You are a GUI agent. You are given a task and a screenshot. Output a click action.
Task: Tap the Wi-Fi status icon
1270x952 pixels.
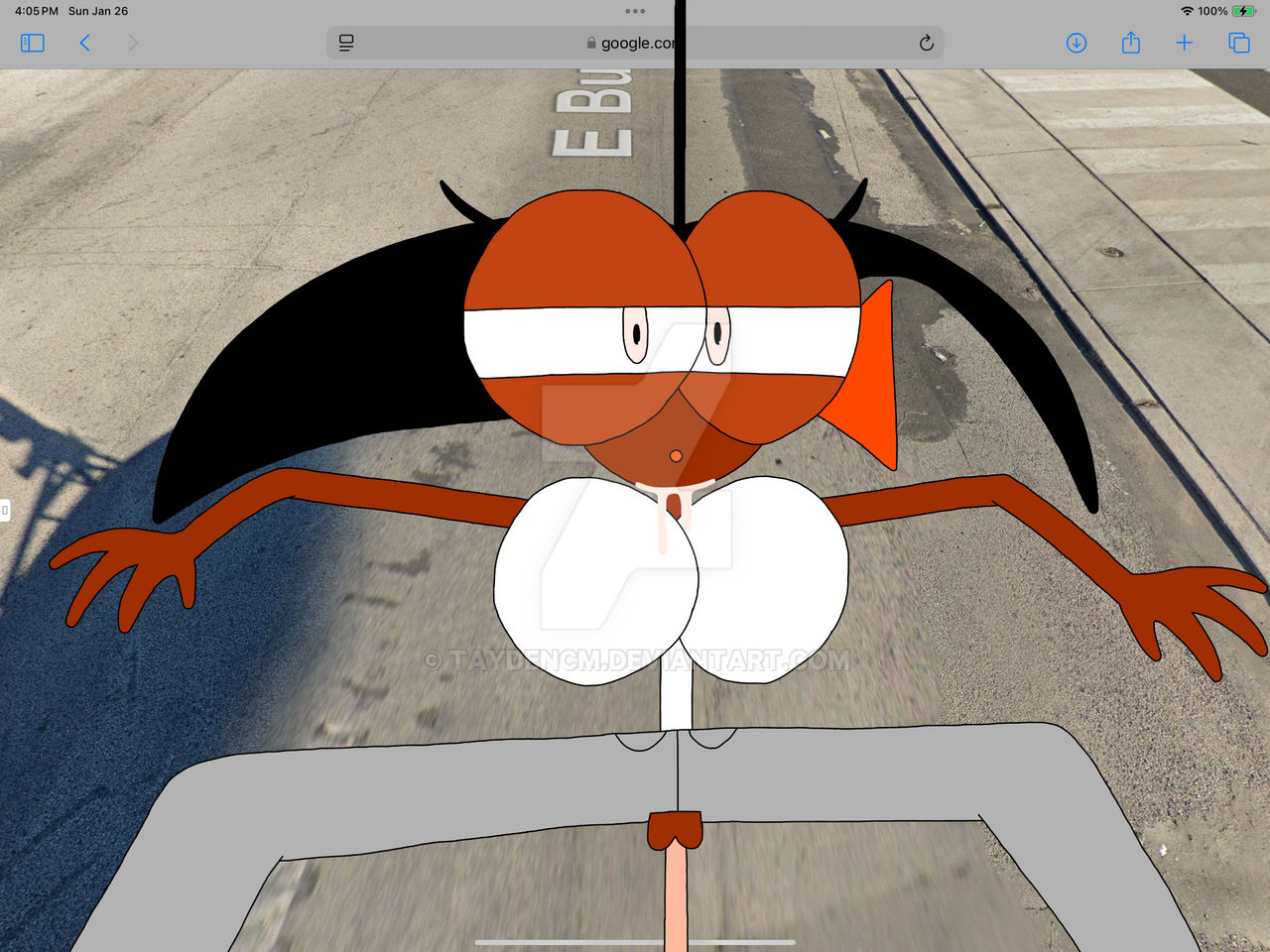(1187, 11)
